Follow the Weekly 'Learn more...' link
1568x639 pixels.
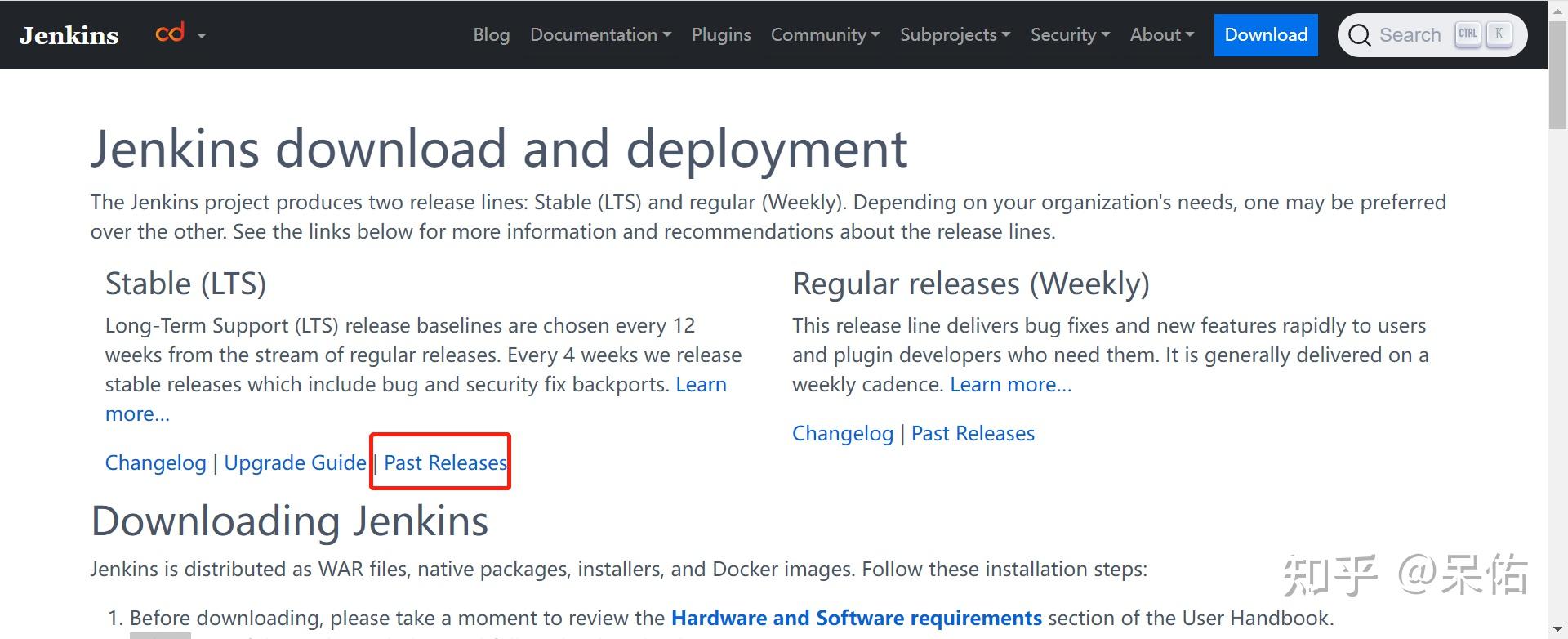pyautogui.click(x=1010, y=385)
